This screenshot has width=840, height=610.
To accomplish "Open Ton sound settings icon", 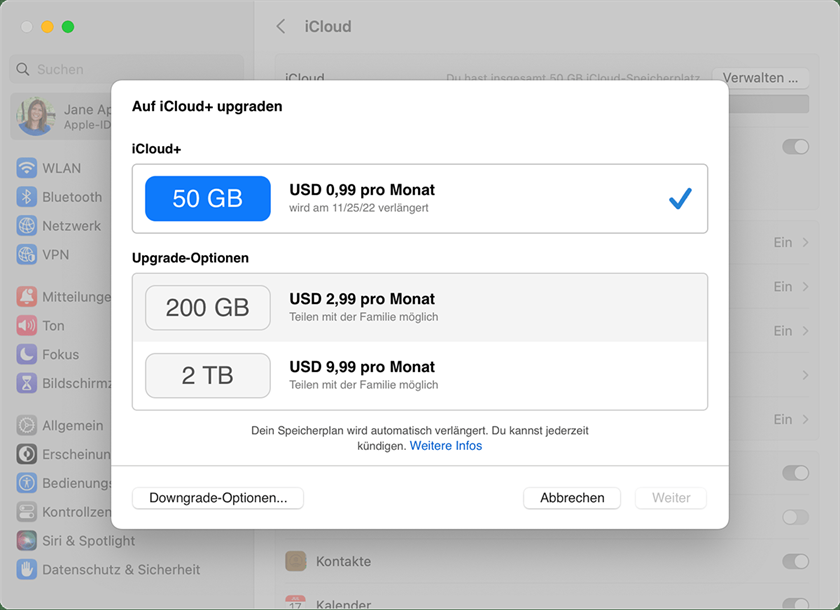I will click(27, 325).
